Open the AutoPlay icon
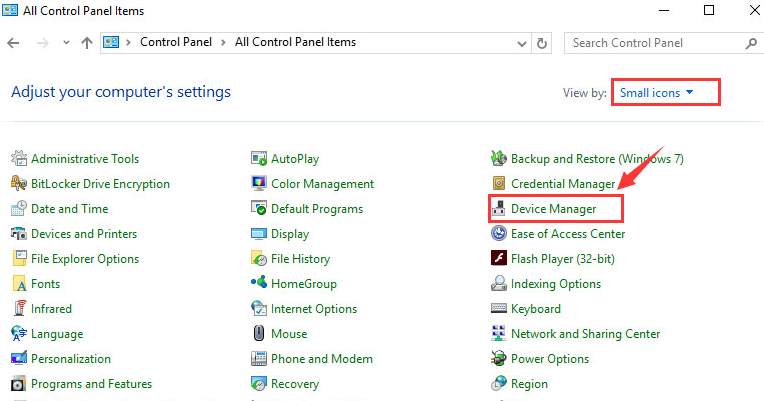This screenshot has width=764, height=401. tap(259, 158)
